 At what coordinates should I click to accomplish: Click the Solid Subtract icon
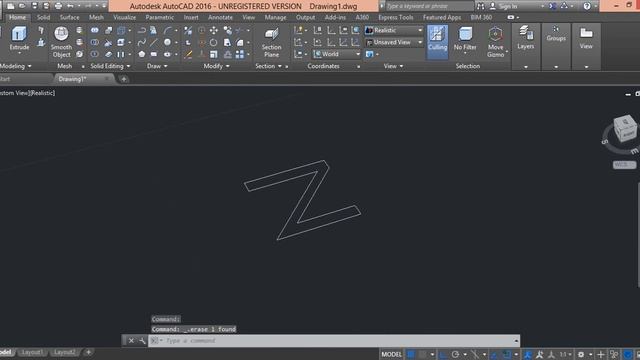click(x=94, y=42)
